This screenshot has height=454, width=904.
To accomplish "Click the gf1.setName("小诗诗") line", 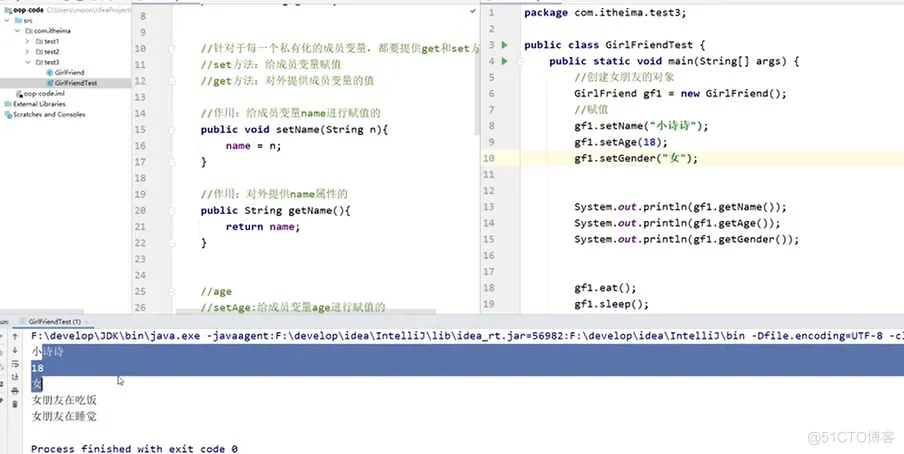I will click(x=641, y=126).
